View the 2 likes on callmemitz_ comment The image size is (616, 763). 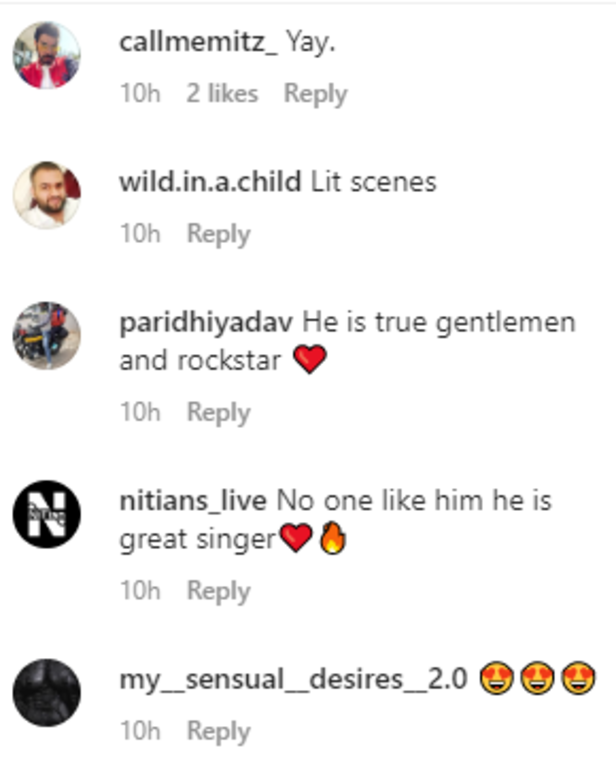pyautogui.click(x=222, y=93)
